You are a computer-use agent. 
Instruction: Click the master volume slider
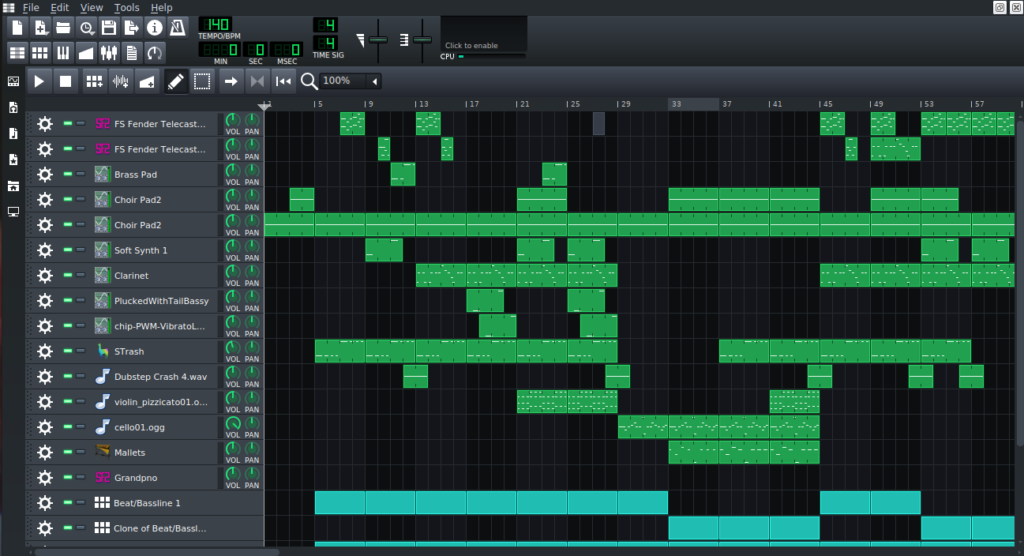coord(378,40)
